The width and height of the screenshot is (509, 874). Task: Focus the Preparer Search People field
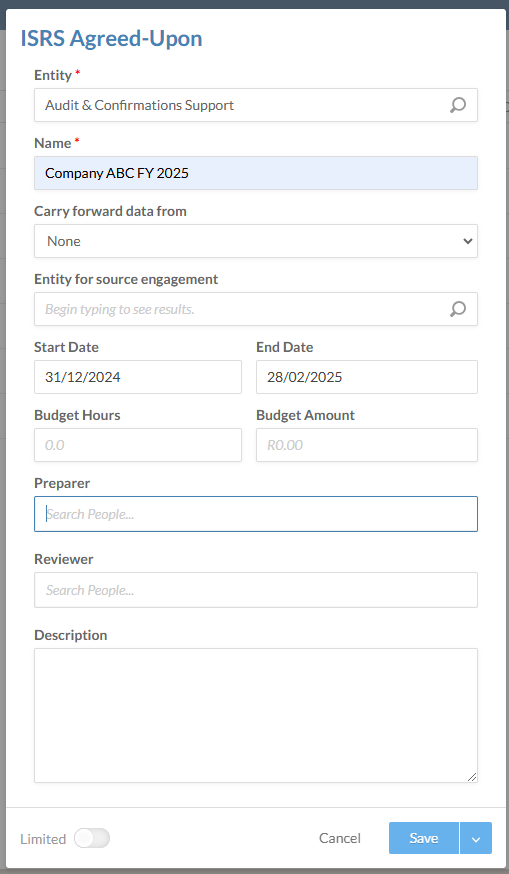click(x=256, y=514)
